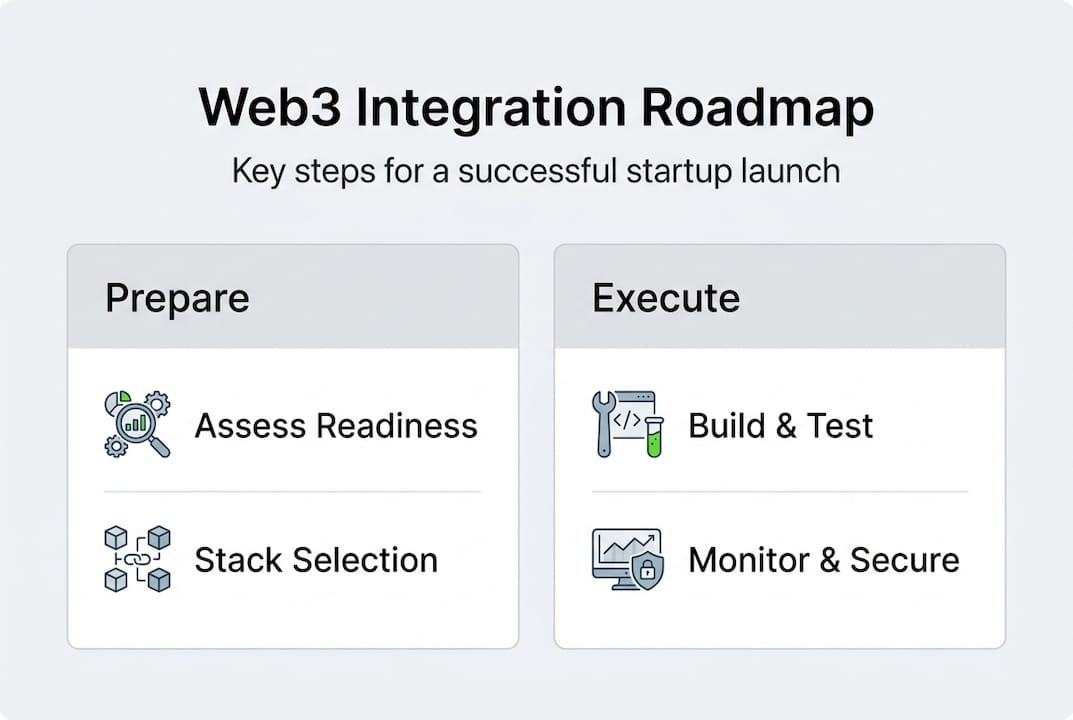Screen dimensions: 1073x720
Task: Open the Assess Readiness step label
Action: [336, 426]
